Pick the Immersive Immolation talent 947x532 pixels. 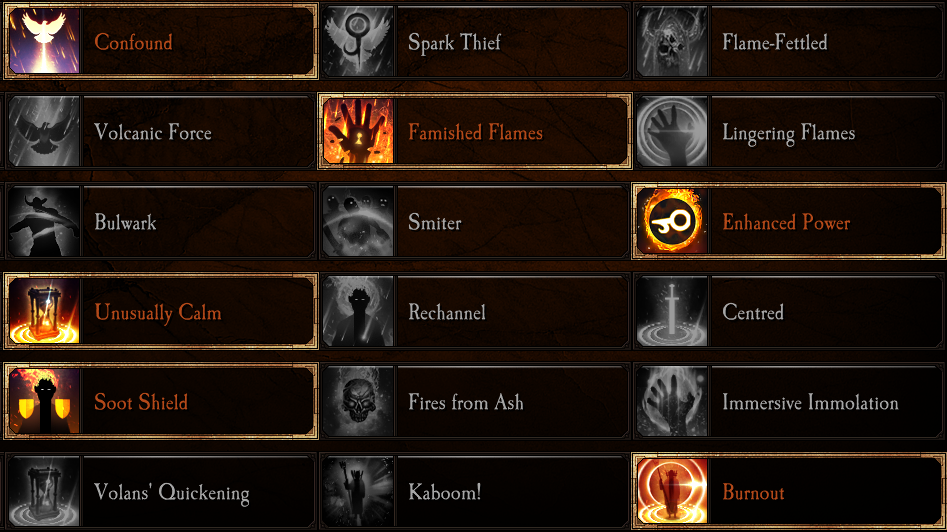788,401
